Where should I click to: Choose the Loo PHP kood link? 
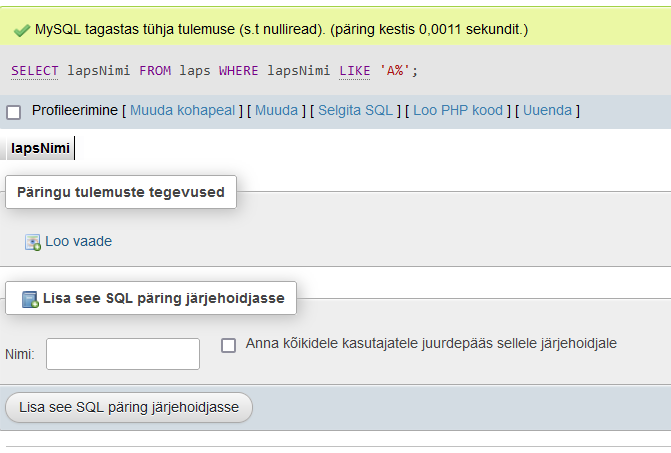458,110
